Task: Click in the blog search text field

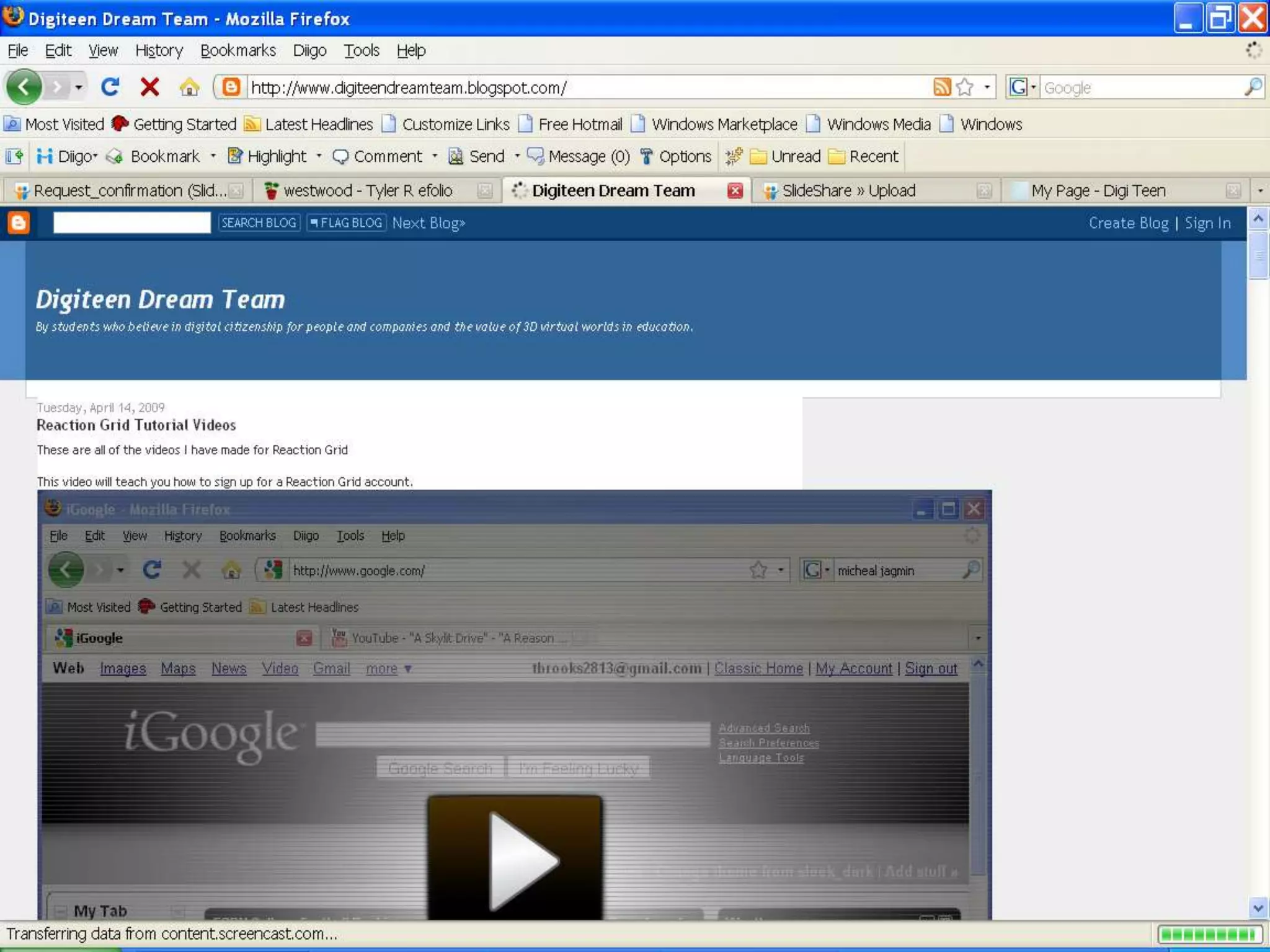Action: [x=131, y=223]
